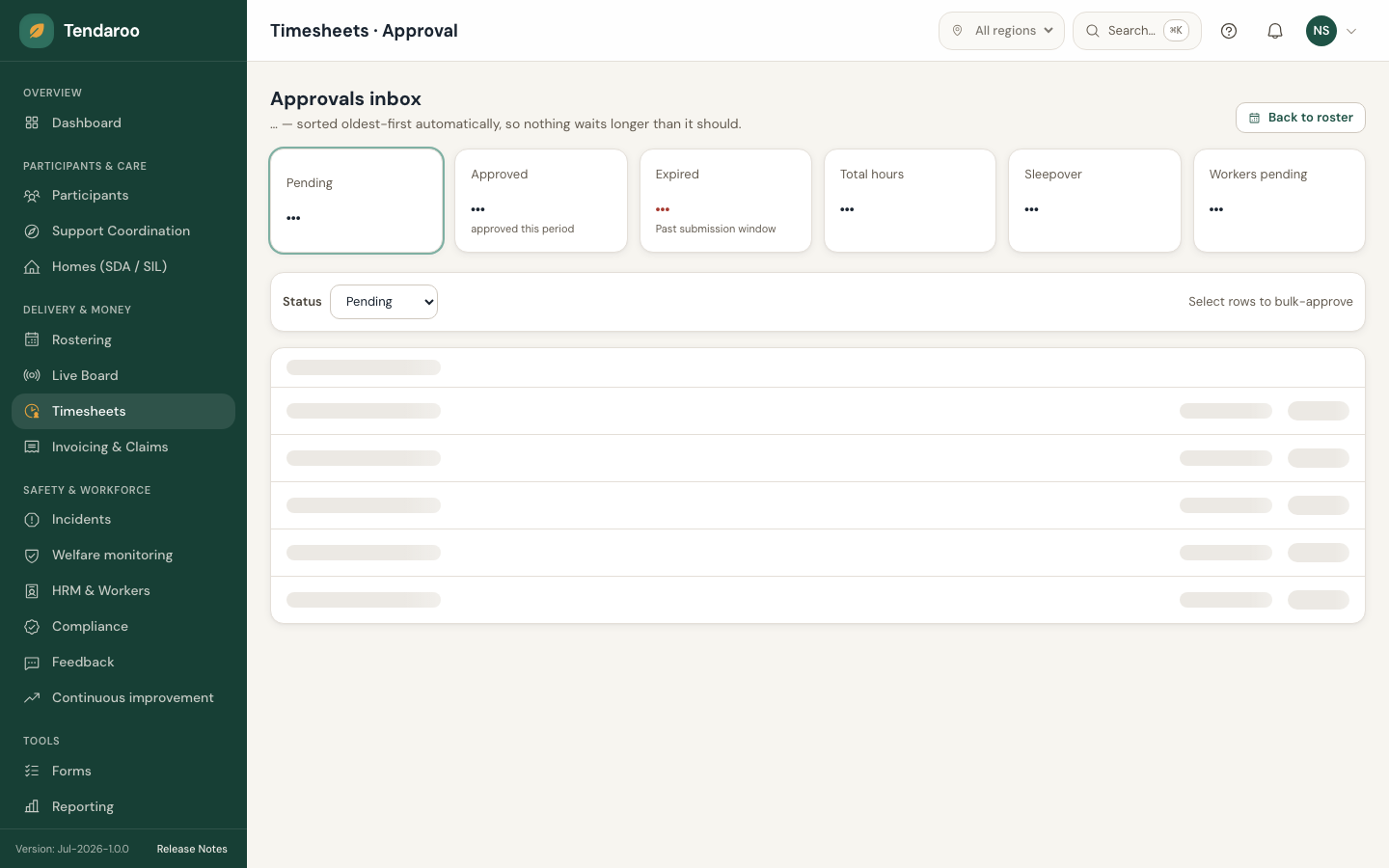The height and width of the screenshot is (868, 1389).
Task: Click the Rostering calendar icon
Action: (x=32, y=339)
